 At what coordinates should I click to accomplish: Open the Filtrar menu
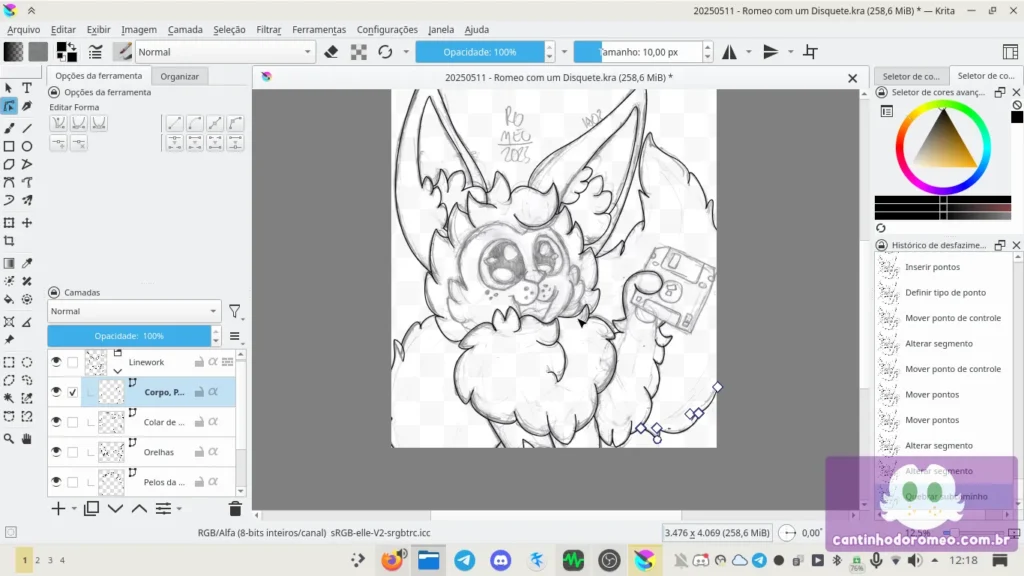[x=268, y=29]
